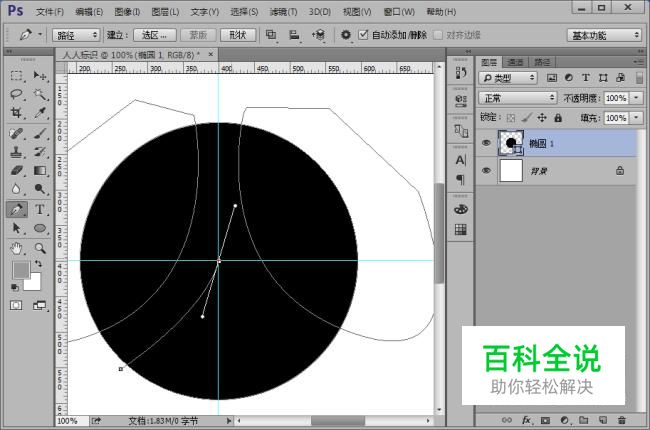Click the delete layer trash icon
Screen dimensions: 650x430
point(622,420)
